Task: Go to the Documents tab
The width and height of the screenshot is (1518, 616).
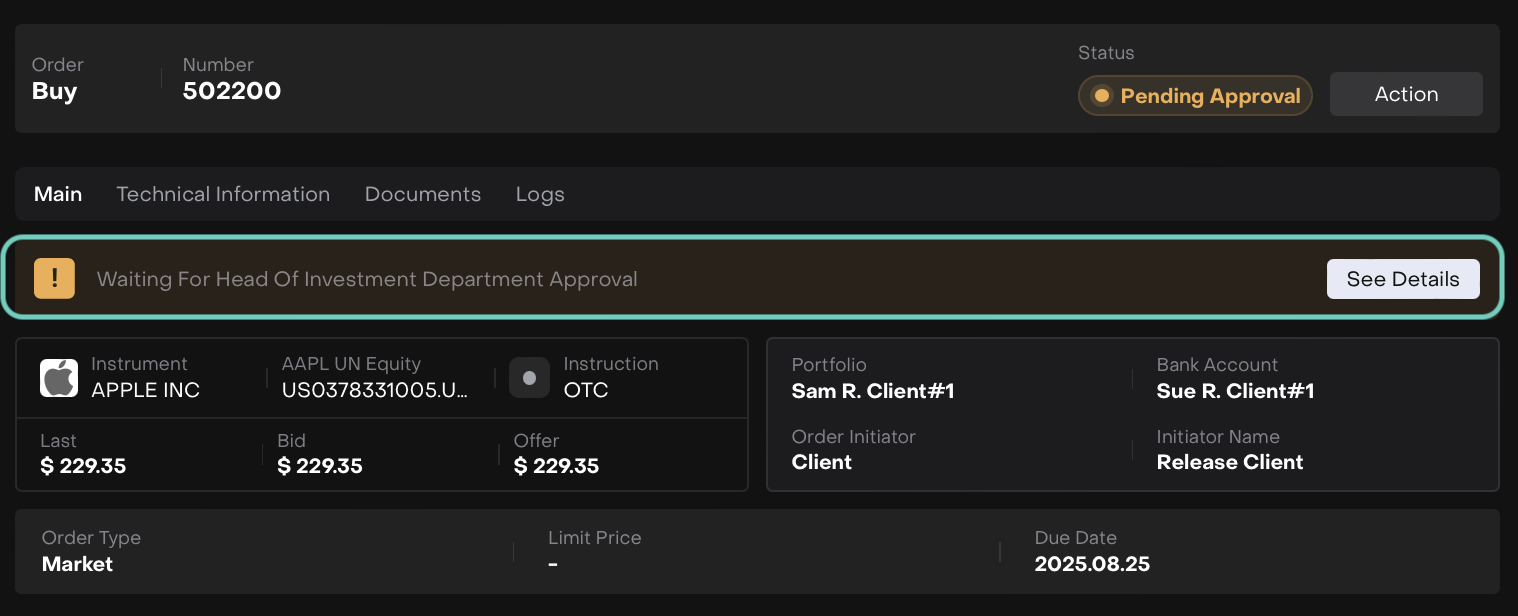Action: pyautogui.click(x=422, y=194)
